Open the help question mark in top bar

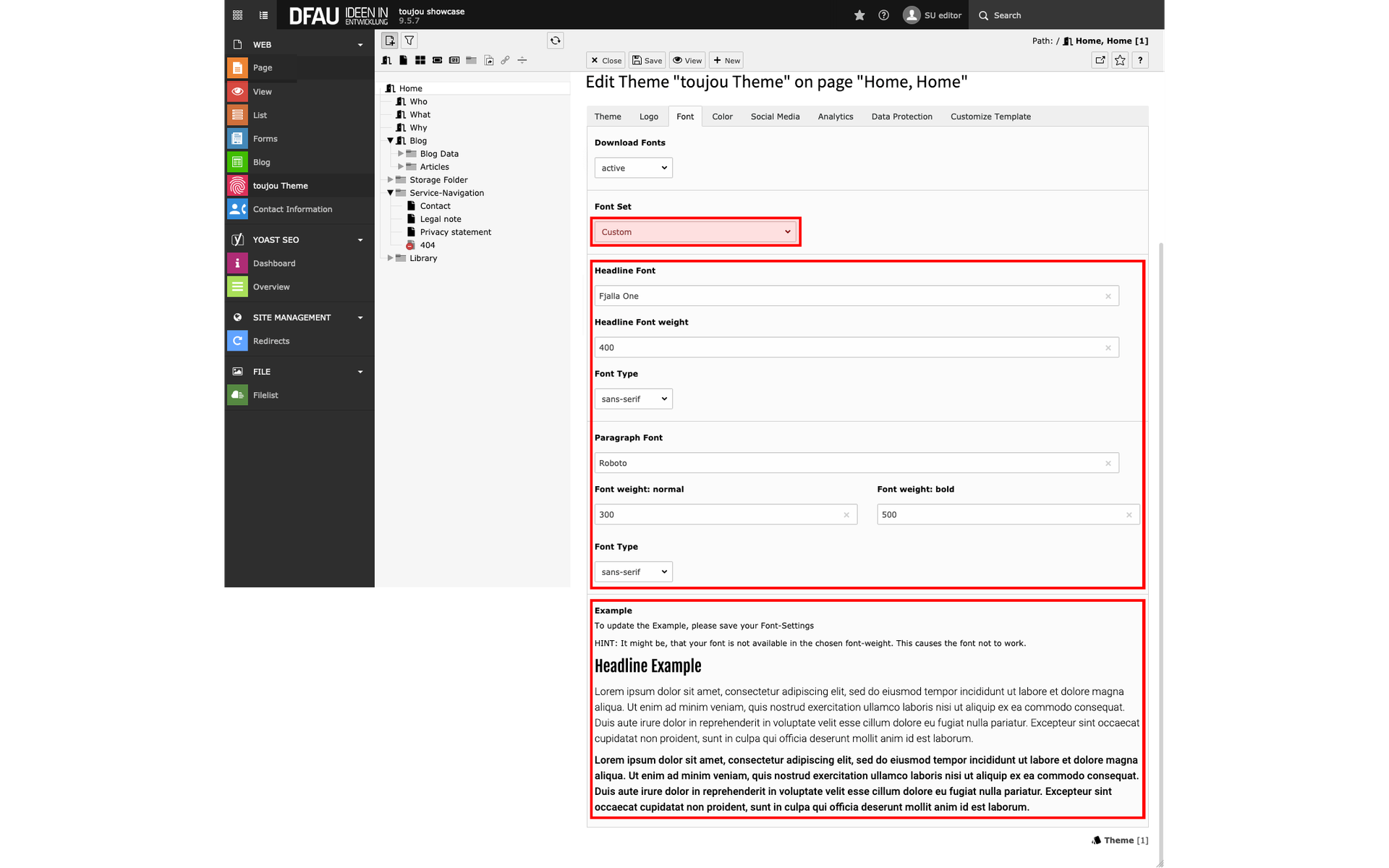(x=883, y=15)
